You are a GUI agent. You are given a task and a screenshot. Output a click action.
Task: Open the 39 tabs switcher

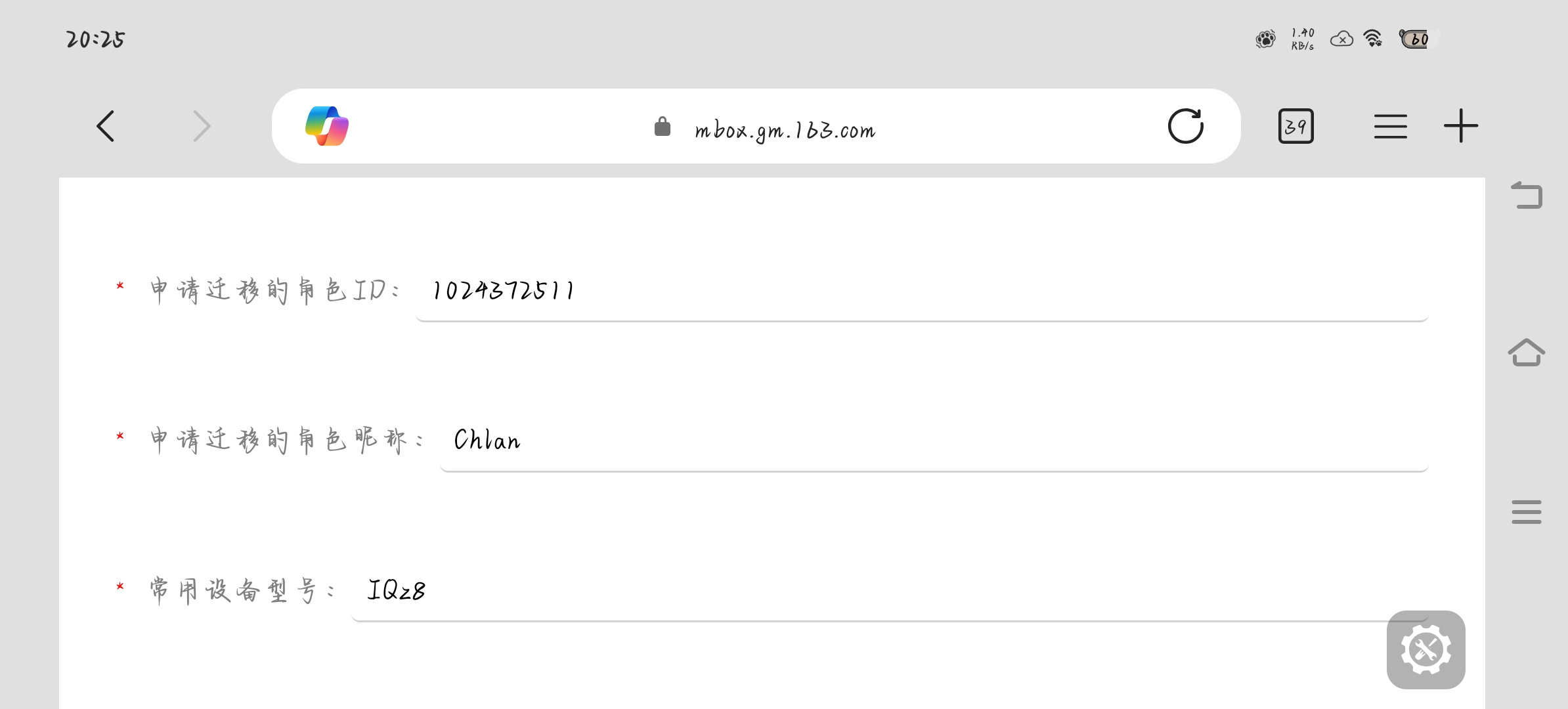(x=1296, y=126)
